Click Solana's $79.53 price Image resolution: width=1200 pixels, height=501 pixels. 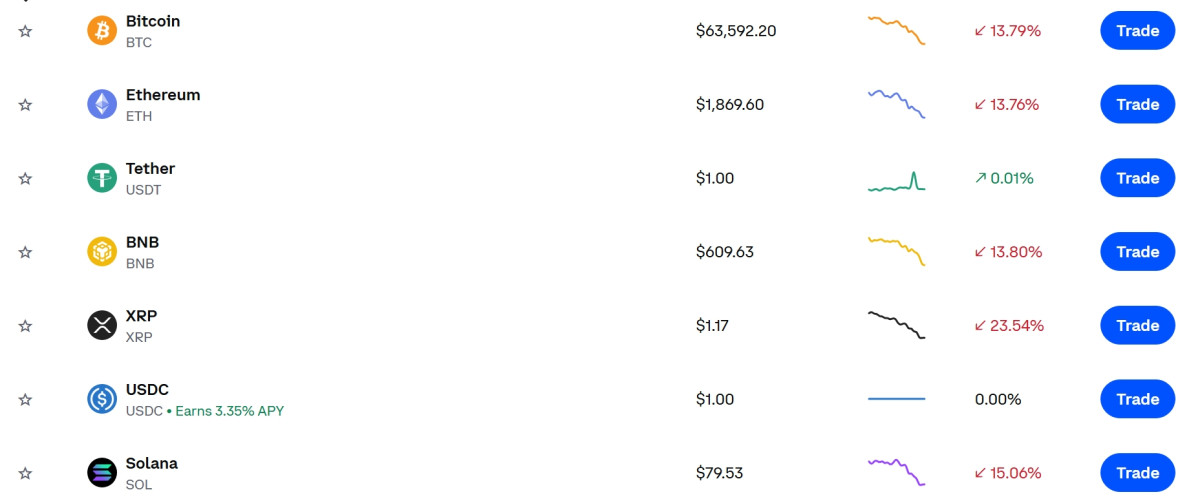click(719, 473)
